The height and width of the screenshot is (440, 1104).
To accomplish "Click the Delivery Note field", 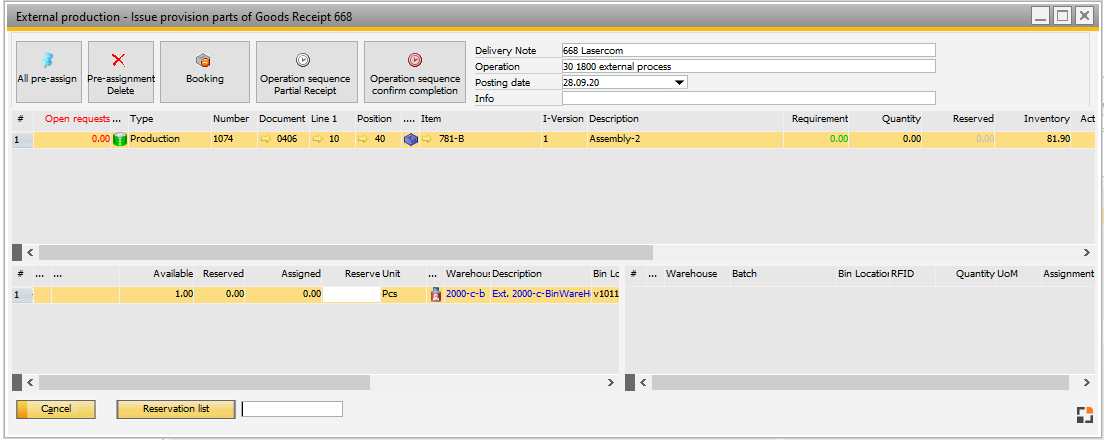I will pos(748,50).
